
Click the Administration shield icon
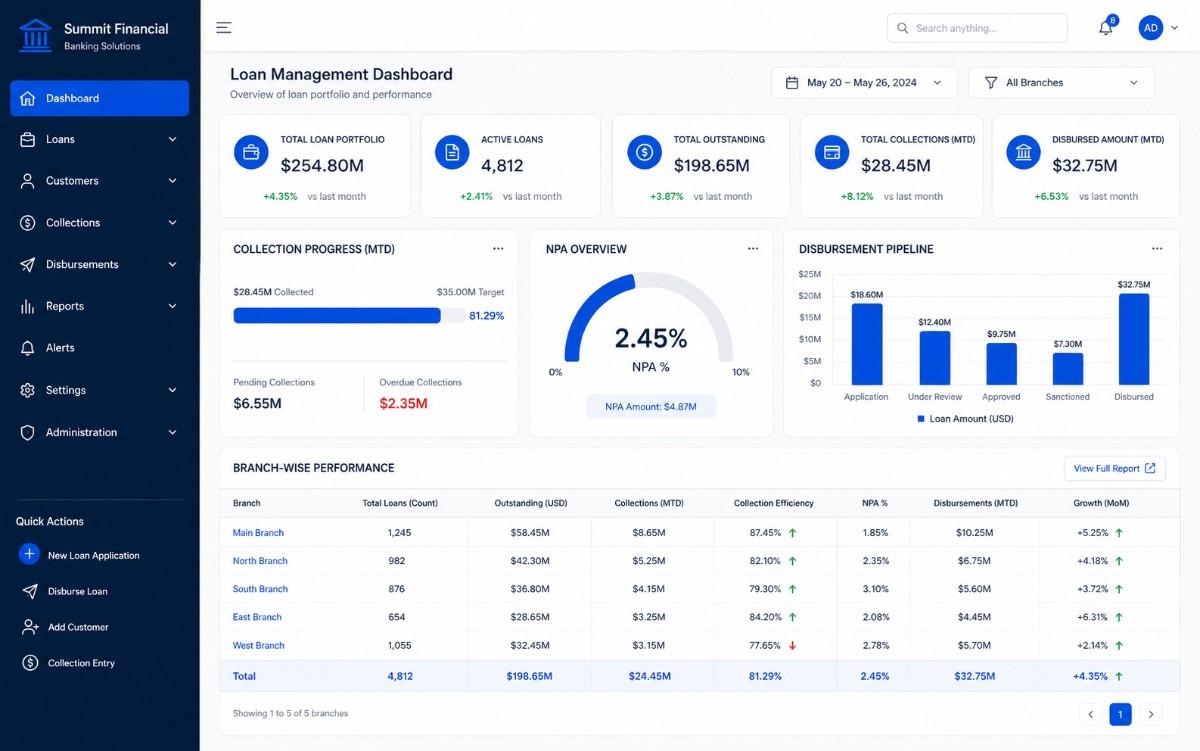[27, 432]
